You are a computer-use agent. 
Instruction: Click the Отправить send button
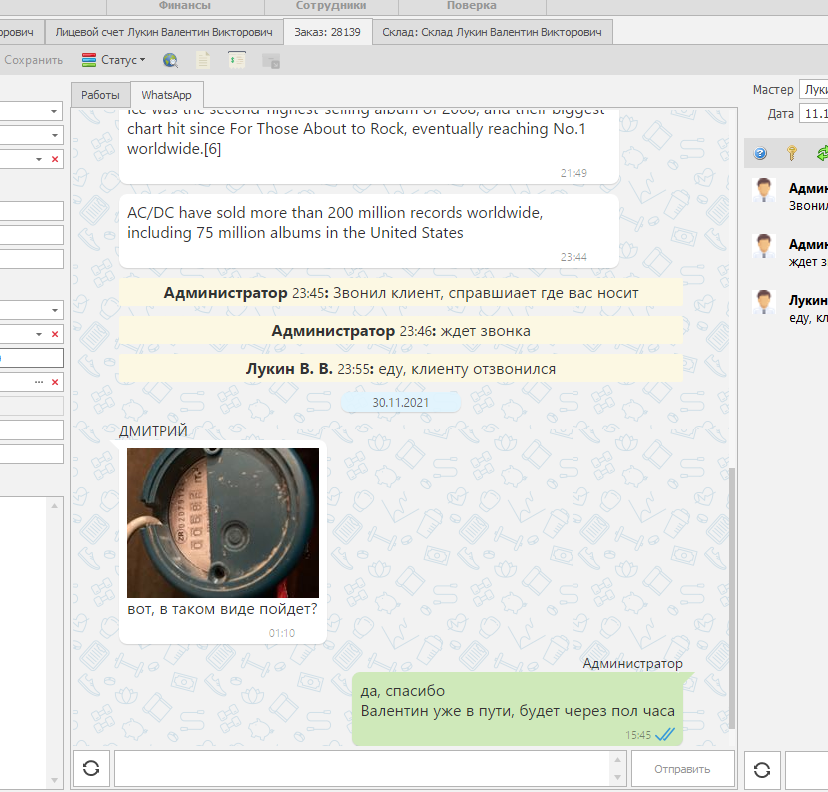682,769
